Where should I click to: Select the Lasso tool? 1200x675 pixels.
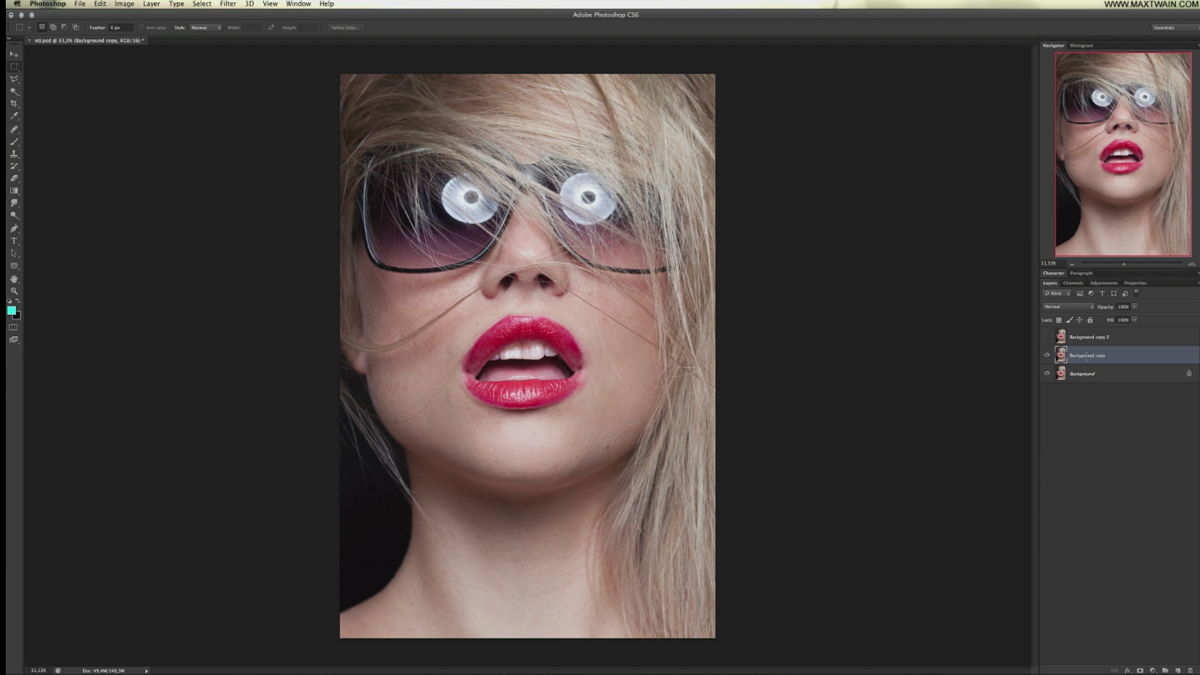pos(14,79)
